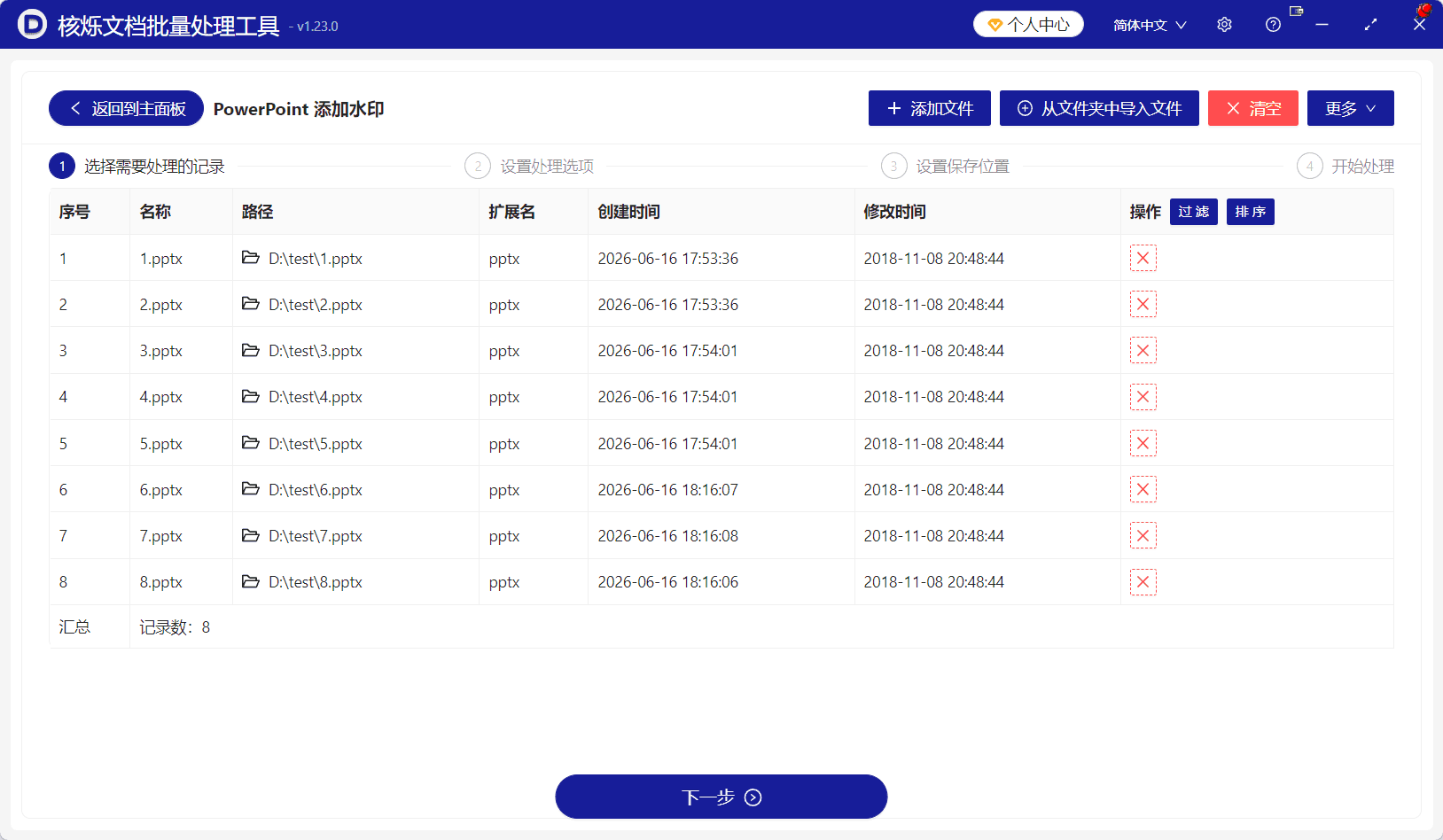Screen dimensions: 1443x840
Task: Delete the 2.pptx record
Action: click(1143, 305)
